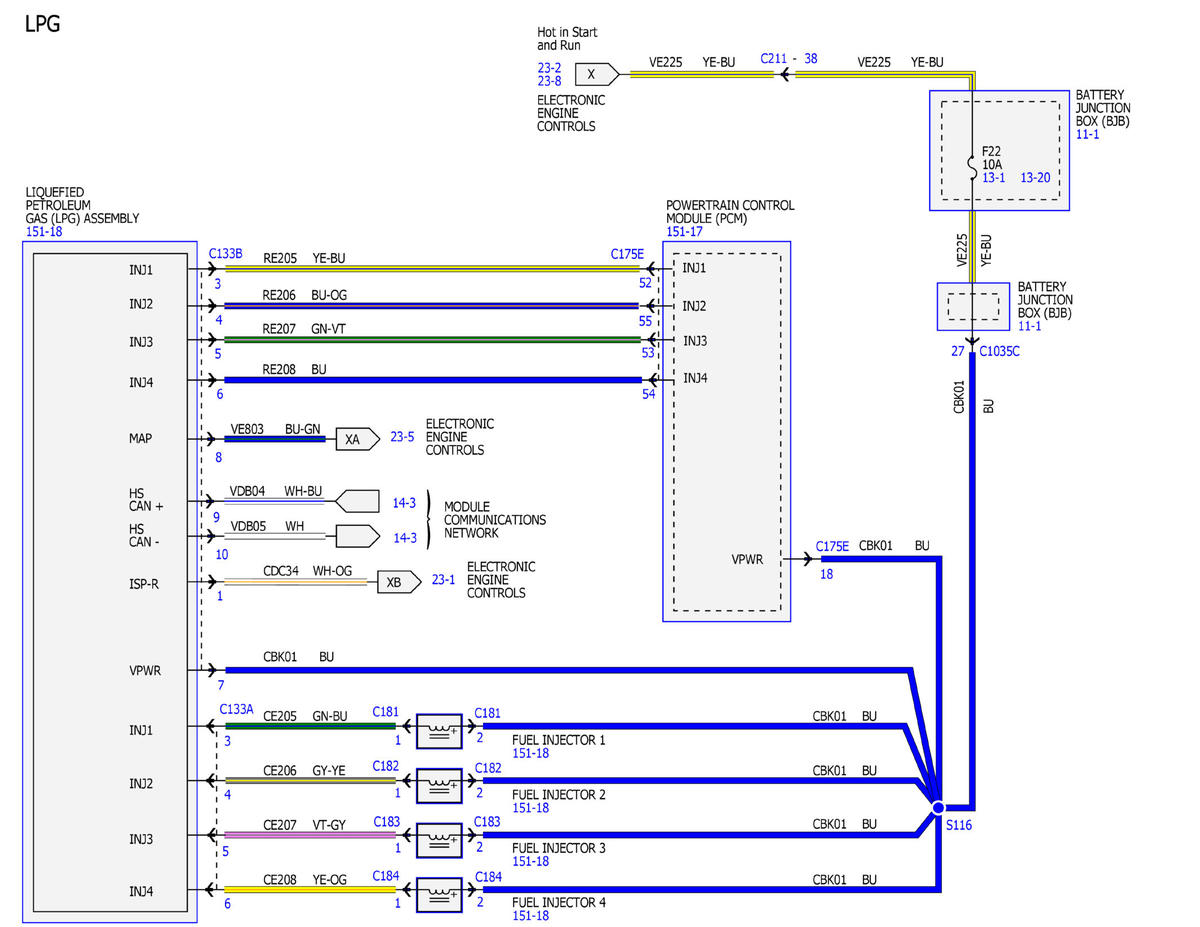Click the S116 splice dot
The image size is (1200, 927).
[x=938, y=807]
